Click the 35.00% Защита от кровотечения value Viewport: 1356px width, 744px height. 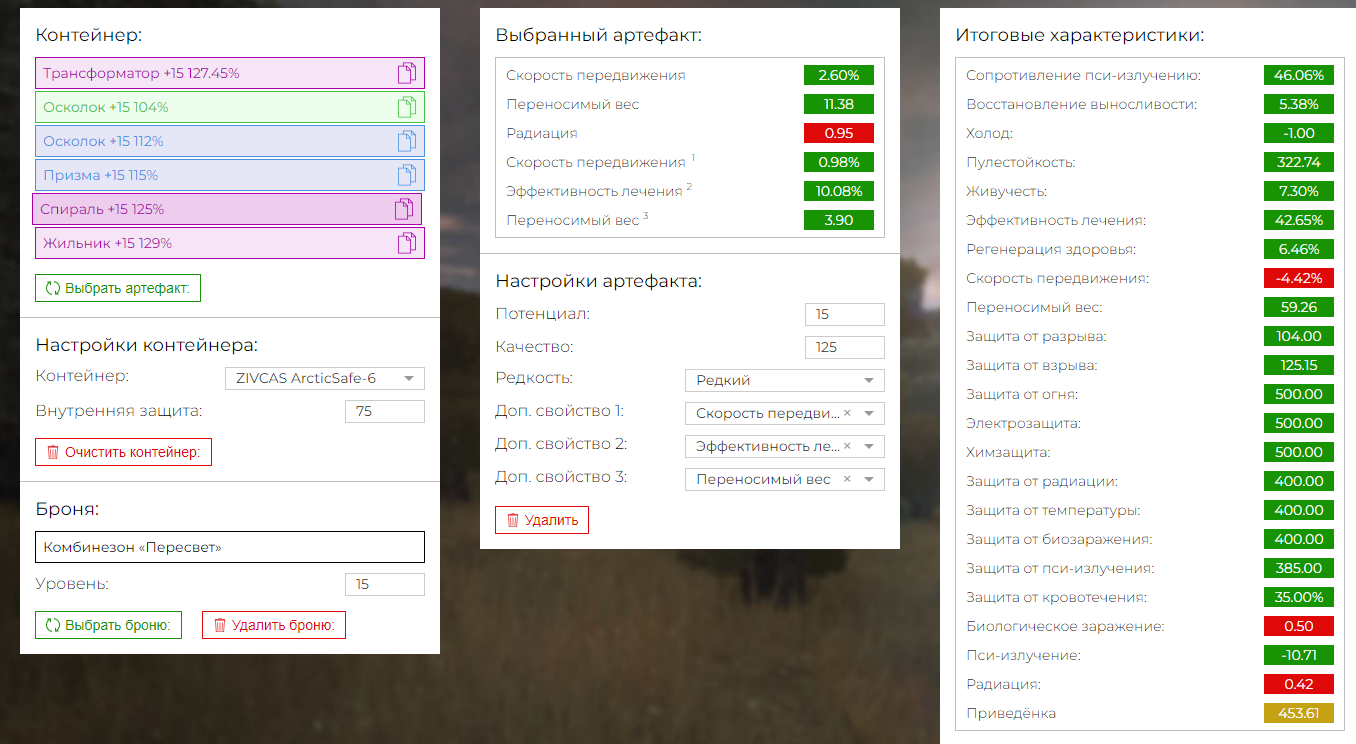click(1299, 597)
